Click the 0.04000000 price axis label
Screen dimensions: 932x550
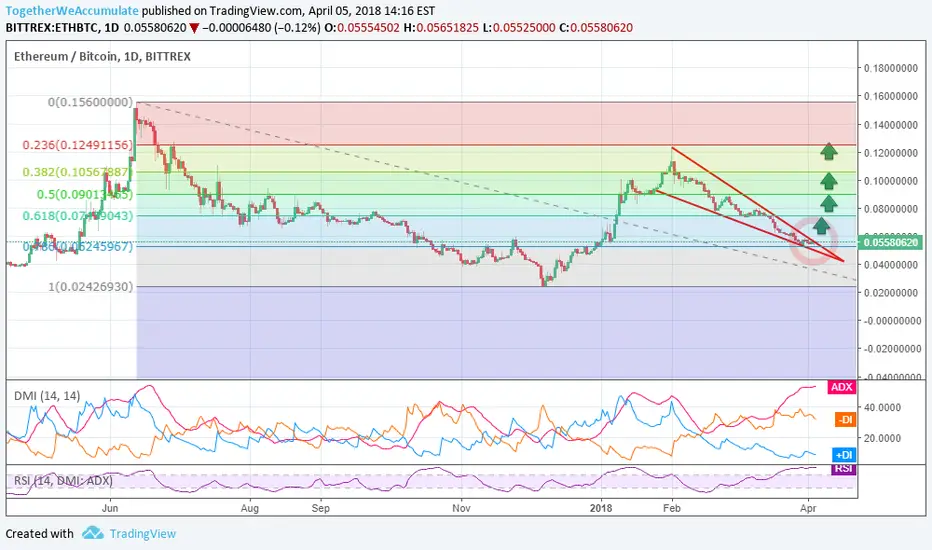pyautogui.click(x=891, y=265)
